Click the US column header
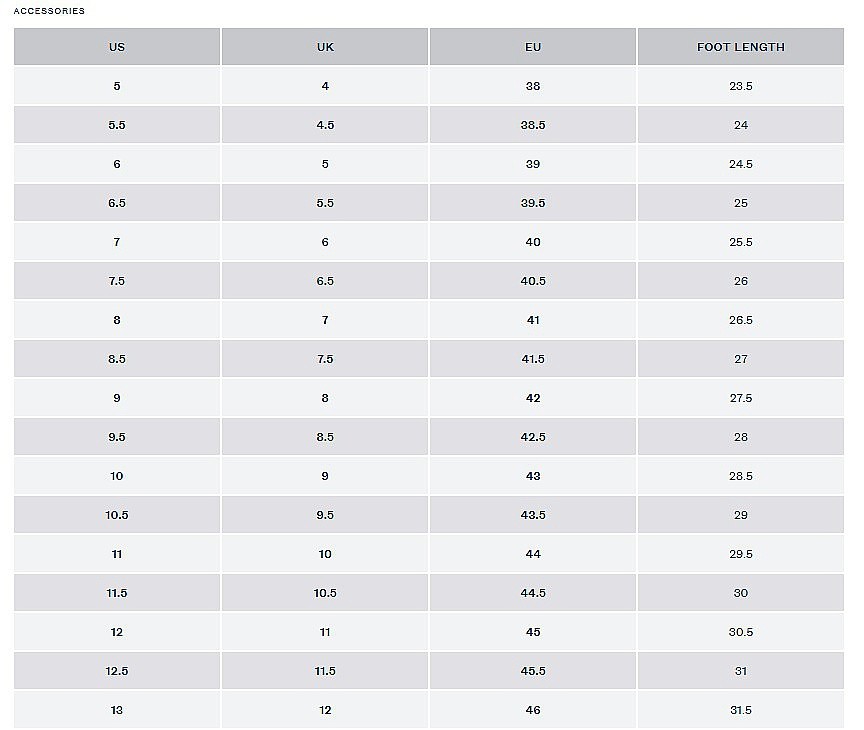Image resolution: width=864 pixels, height=730 pixels. point(117,47)
